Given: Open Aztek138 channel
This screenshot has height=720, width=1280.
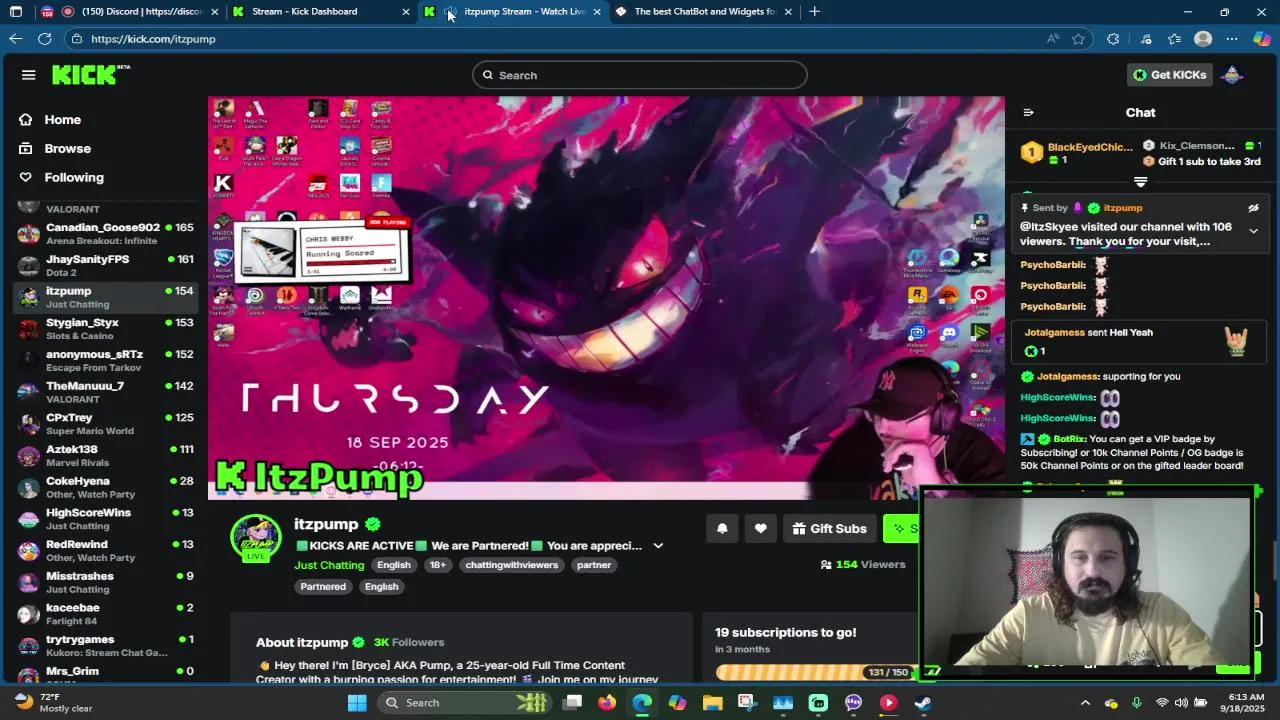Looking at the screenshot, I should pos(105,456).
